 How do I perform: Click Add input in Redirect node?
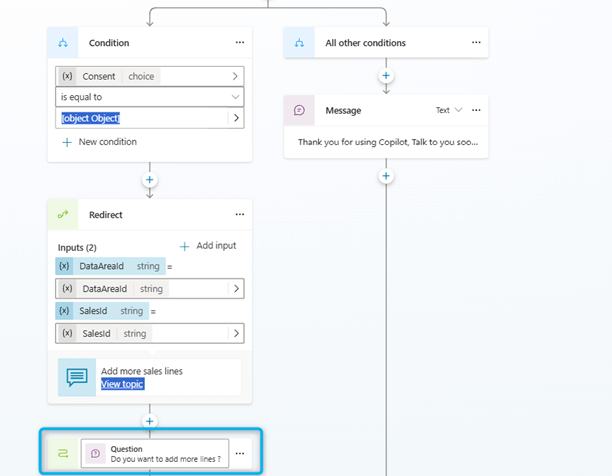pyautogui.click(x=208, y=246)
